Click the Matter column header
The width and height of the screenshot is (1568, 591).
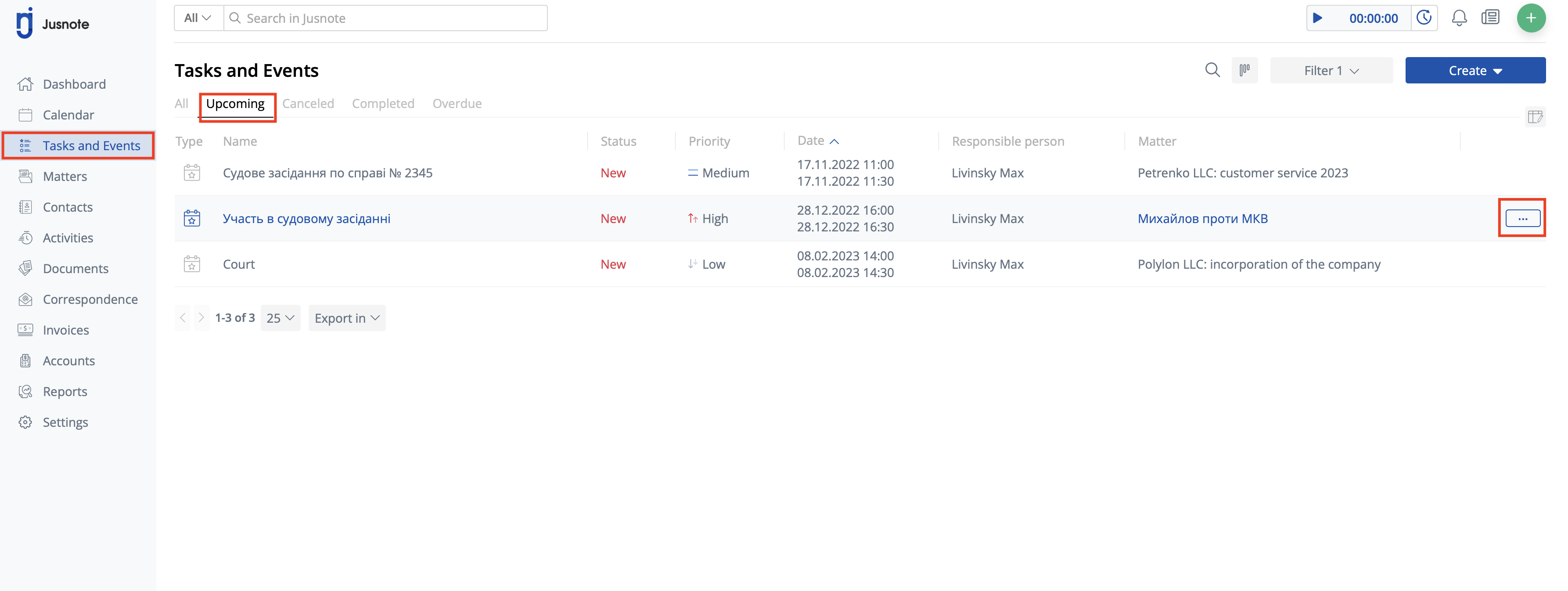pos(1157,141)
